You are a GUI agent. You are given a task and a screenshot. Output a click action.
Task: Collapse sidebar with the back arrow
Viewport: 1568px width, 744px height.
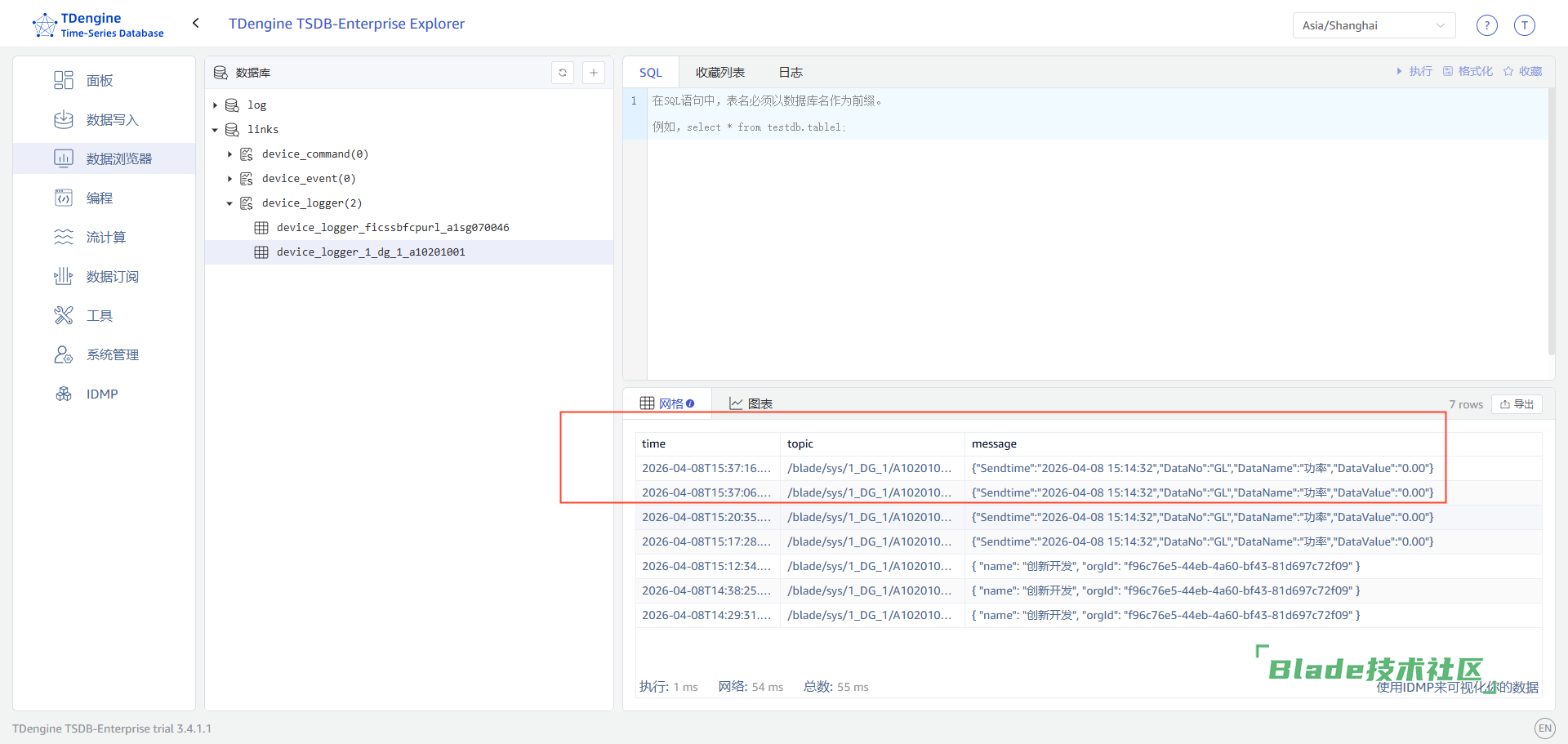pyautogui.click(x=196, y=23)
